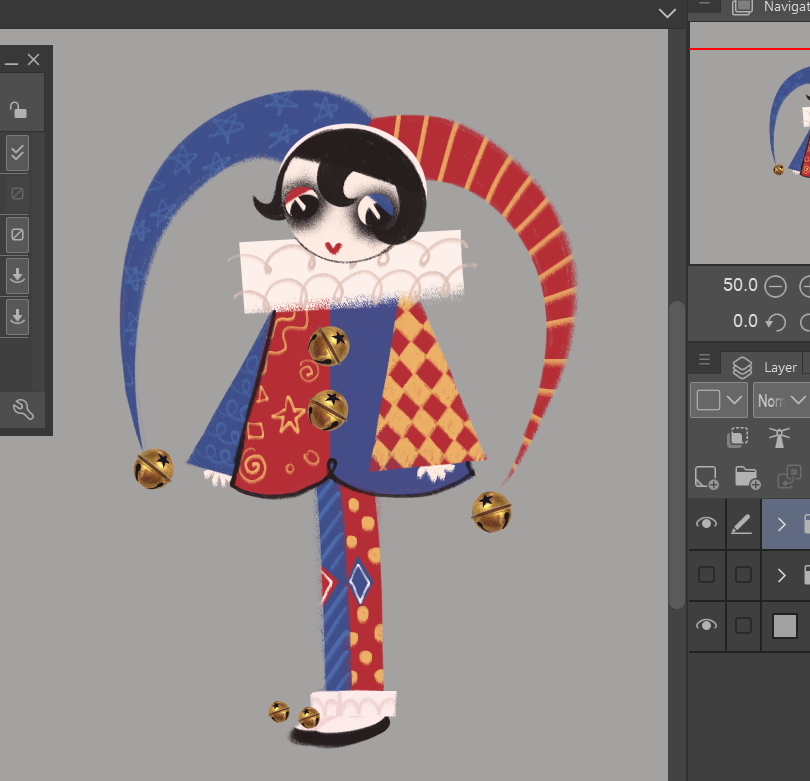Hide the grey paper layer
The image size is (810, 781).
point(706,625)
